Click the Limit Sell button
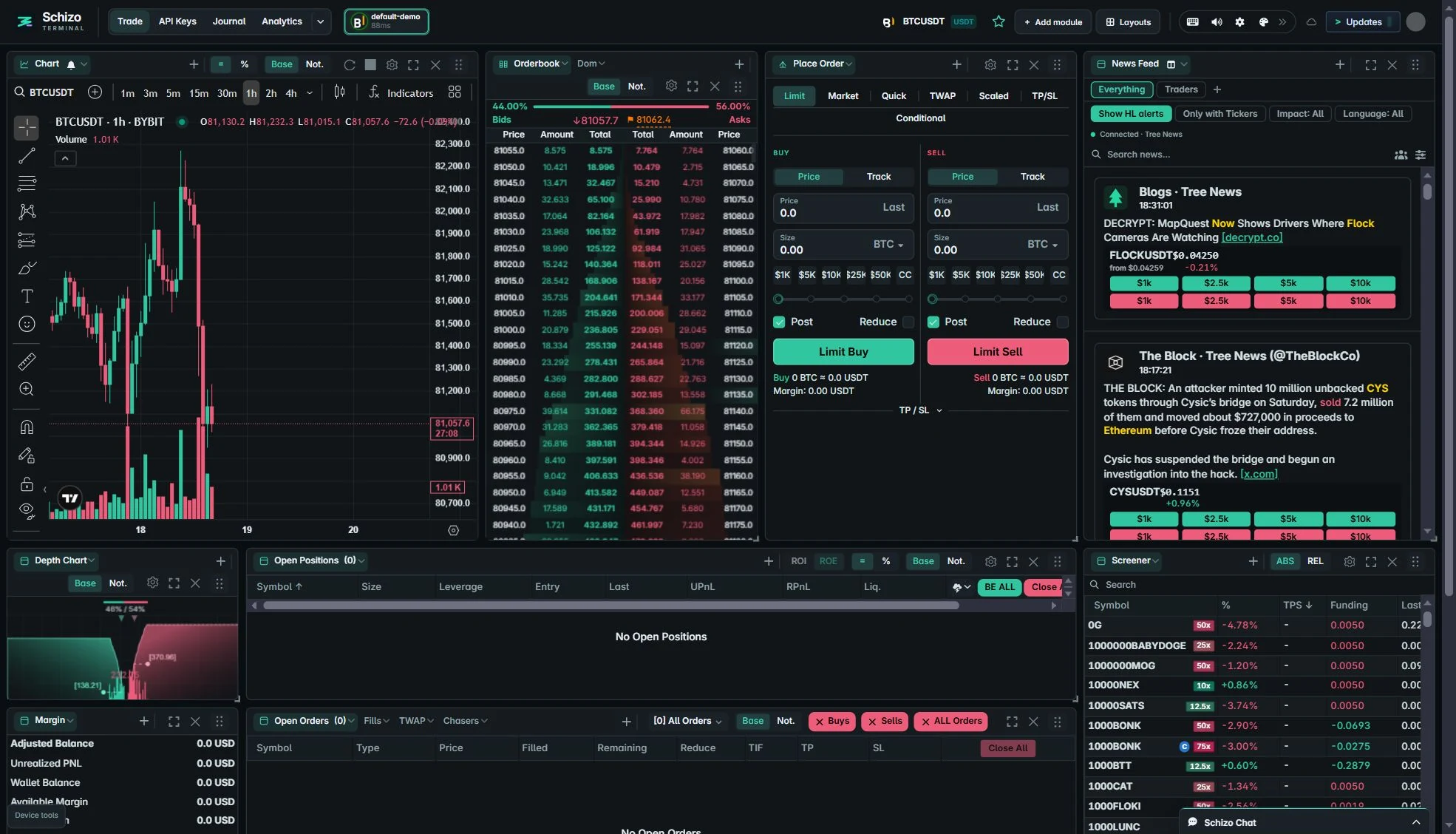This screenshot has width=1456, height=834. (x=997, y=352)
